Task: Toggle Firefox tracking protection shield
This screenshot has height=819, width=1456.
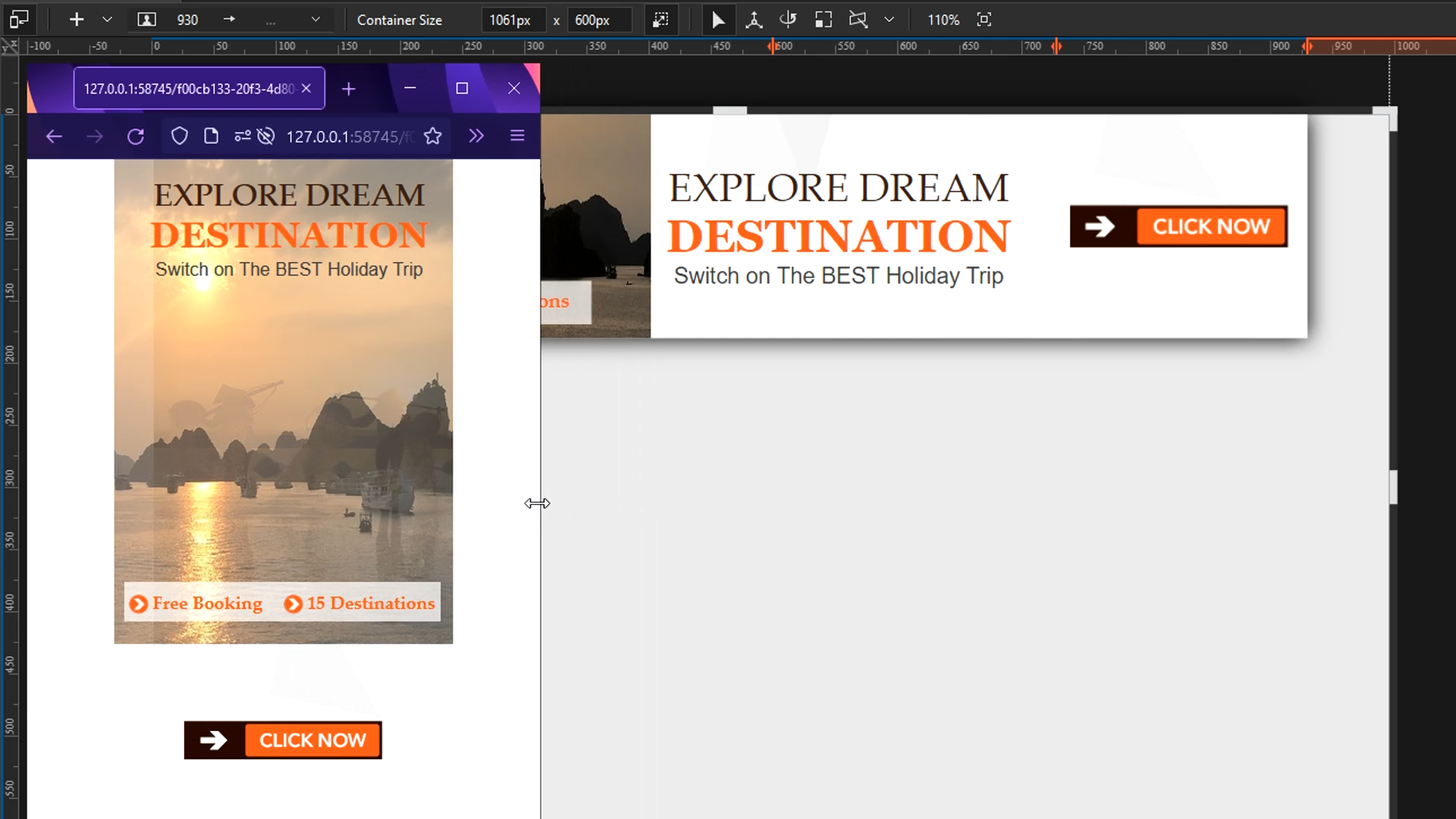Action: 179,136
